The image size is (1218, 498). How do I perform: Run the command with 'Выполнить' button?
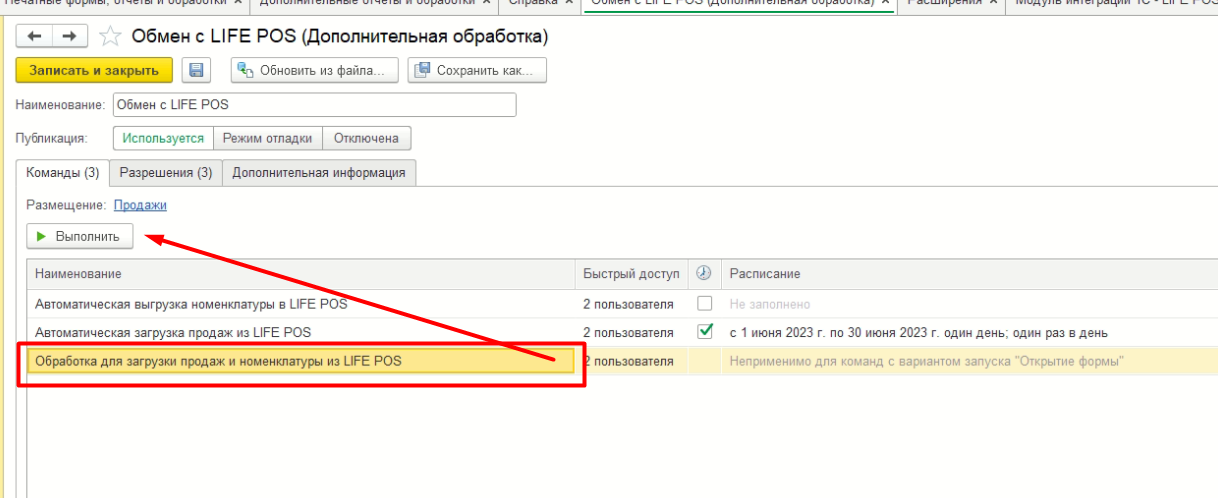pyautogui.click(x=79, y=237)
